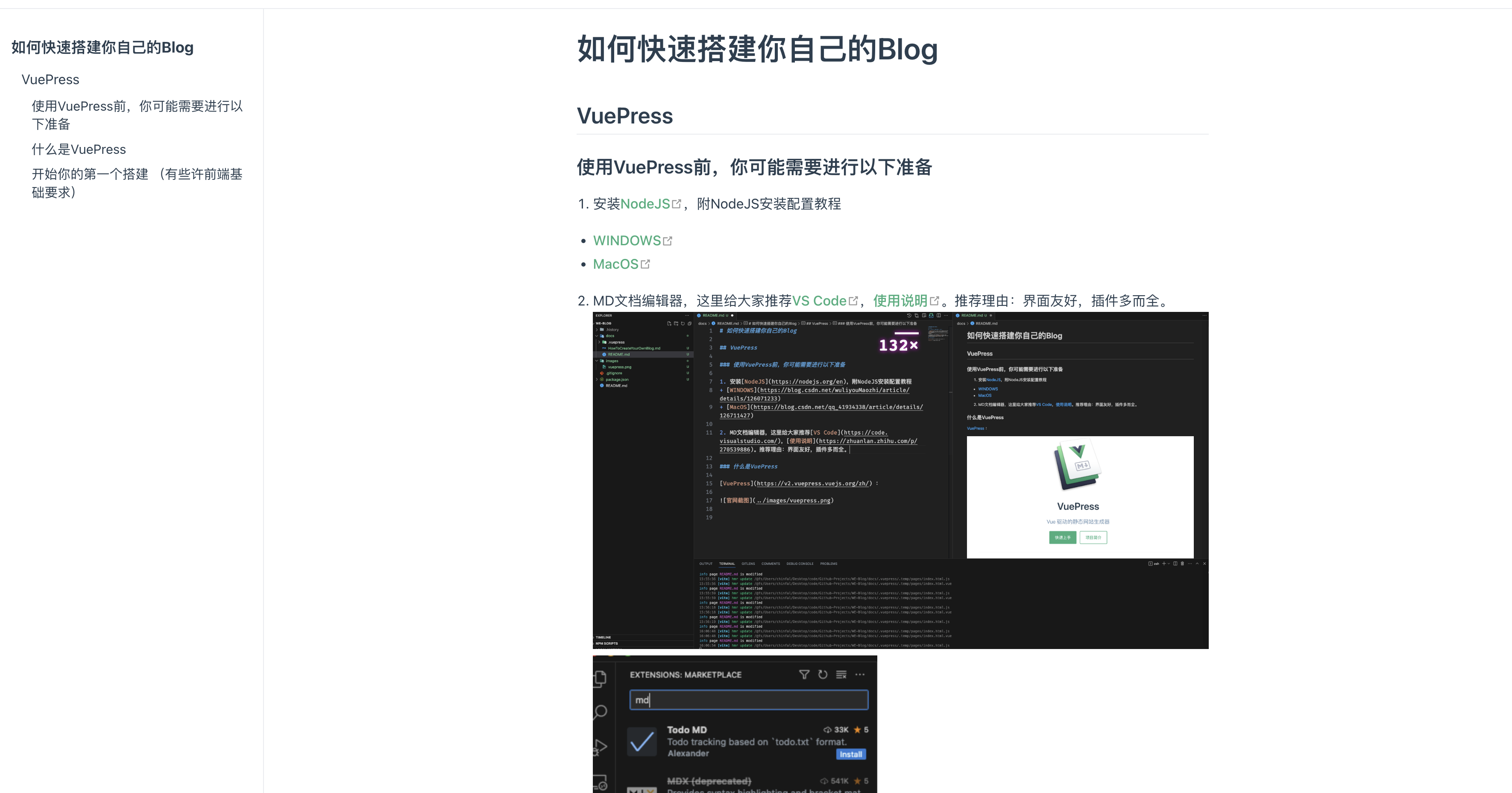Image resolution: width=1512 pixels, height=793 pixels.
Task: Click the external-link icon after WINDOWS
Action: pyautogui.click(x=667, y=241)
